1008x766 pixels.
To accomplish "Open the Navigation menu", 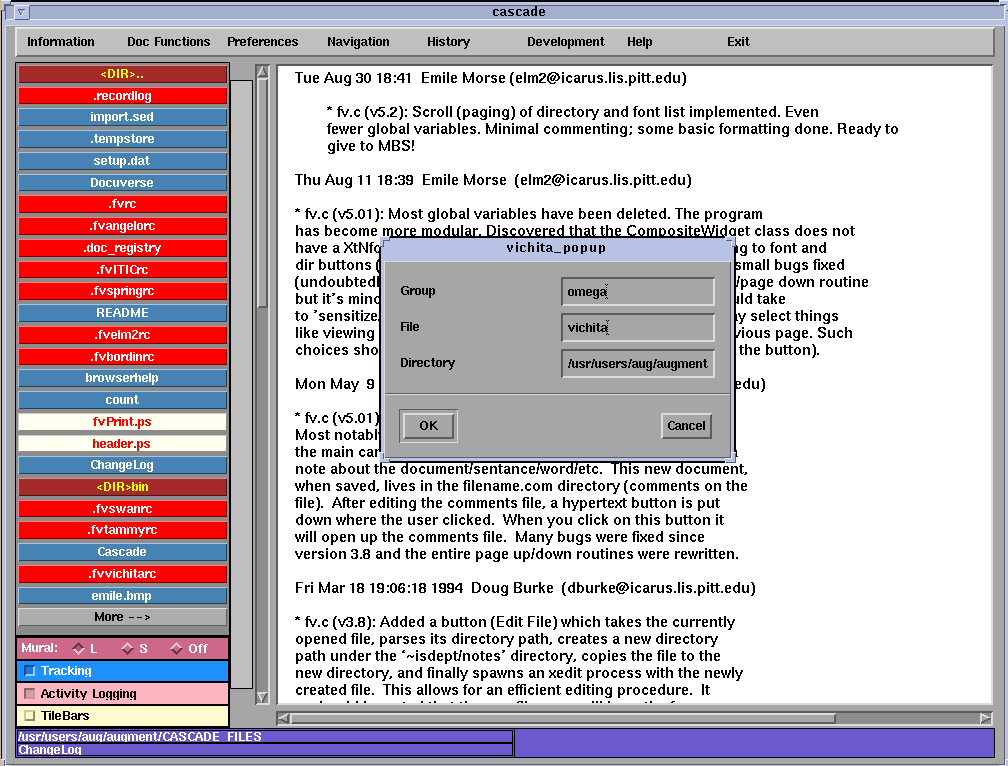I will coord(358,42).
